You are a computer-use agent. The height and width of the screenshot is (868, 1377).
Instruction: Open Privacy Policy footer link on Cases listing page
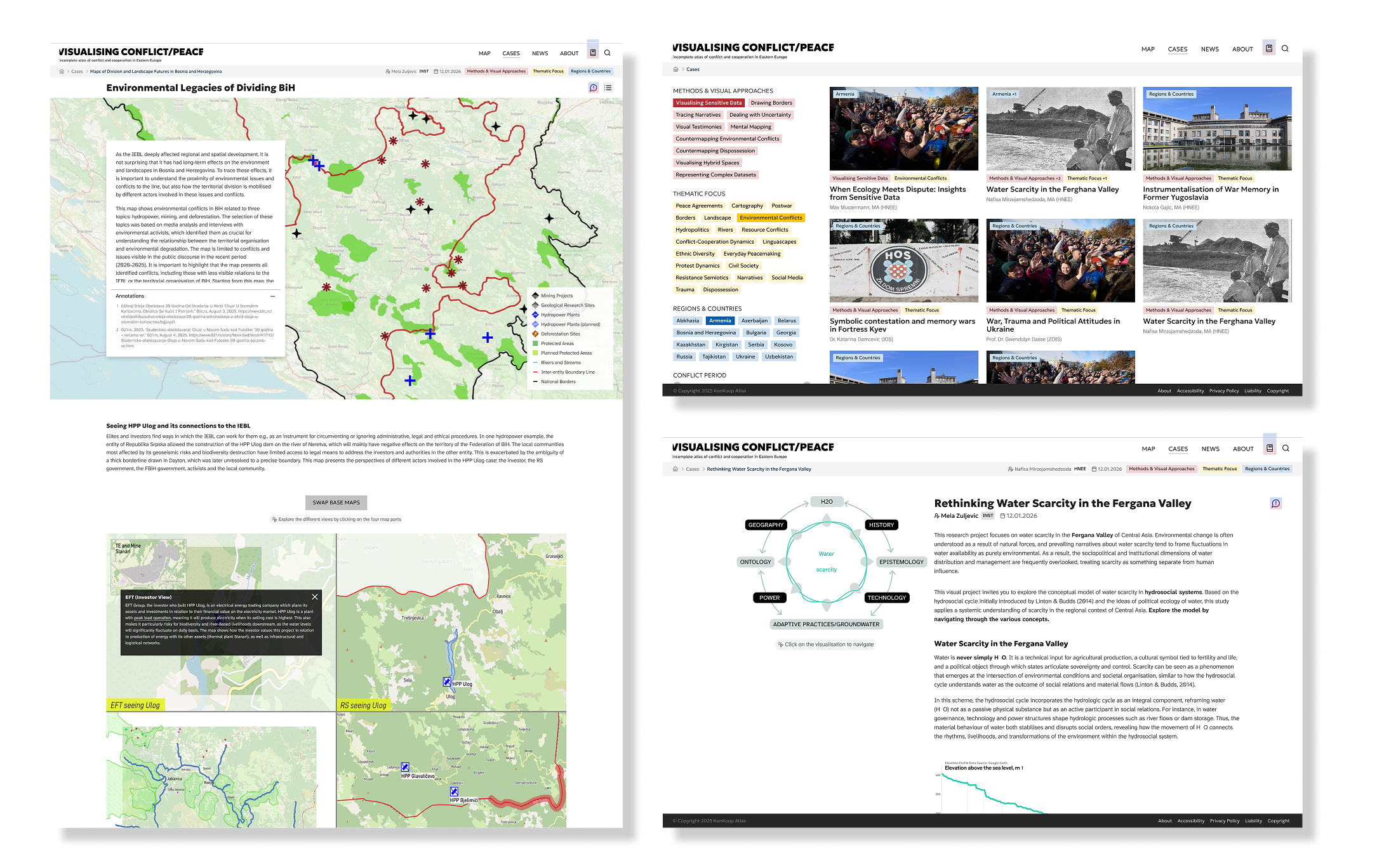coord(1224,391)
